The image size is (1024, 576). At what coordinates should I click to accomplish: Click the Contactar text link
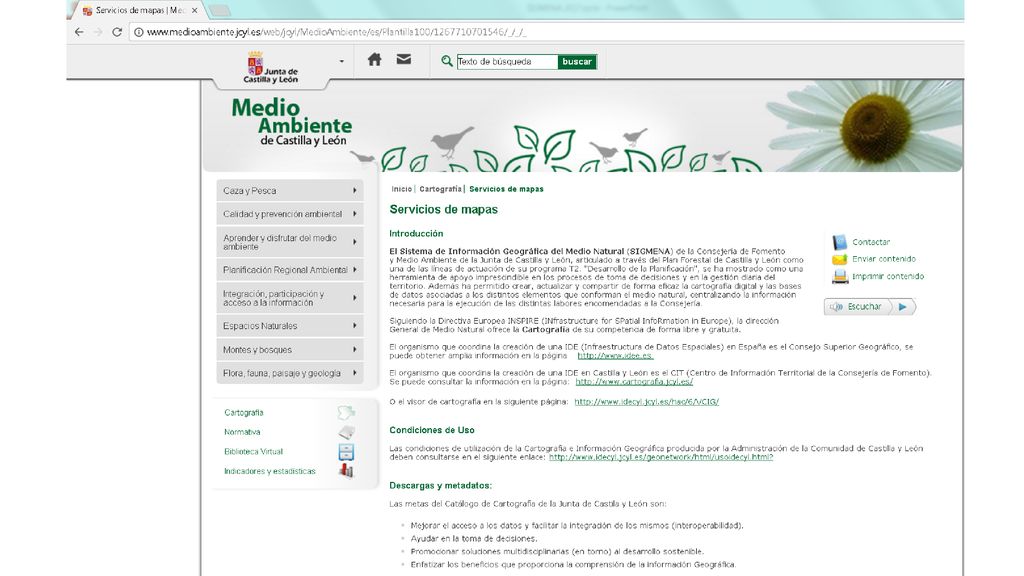[x=871, y=242]
